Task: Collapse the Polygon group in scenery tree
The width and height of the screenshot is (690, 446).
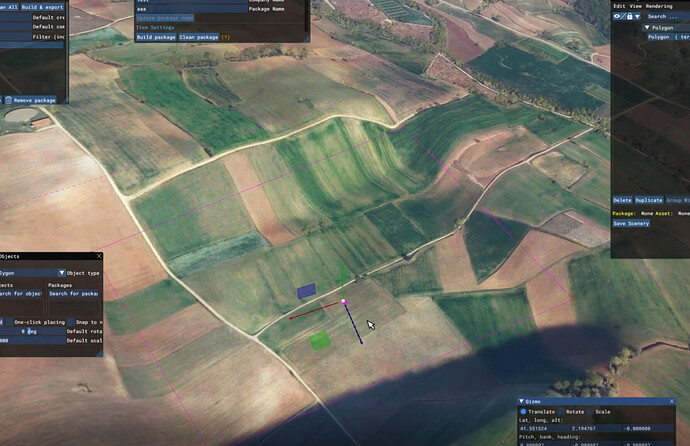Action: [x=647, y=27]
